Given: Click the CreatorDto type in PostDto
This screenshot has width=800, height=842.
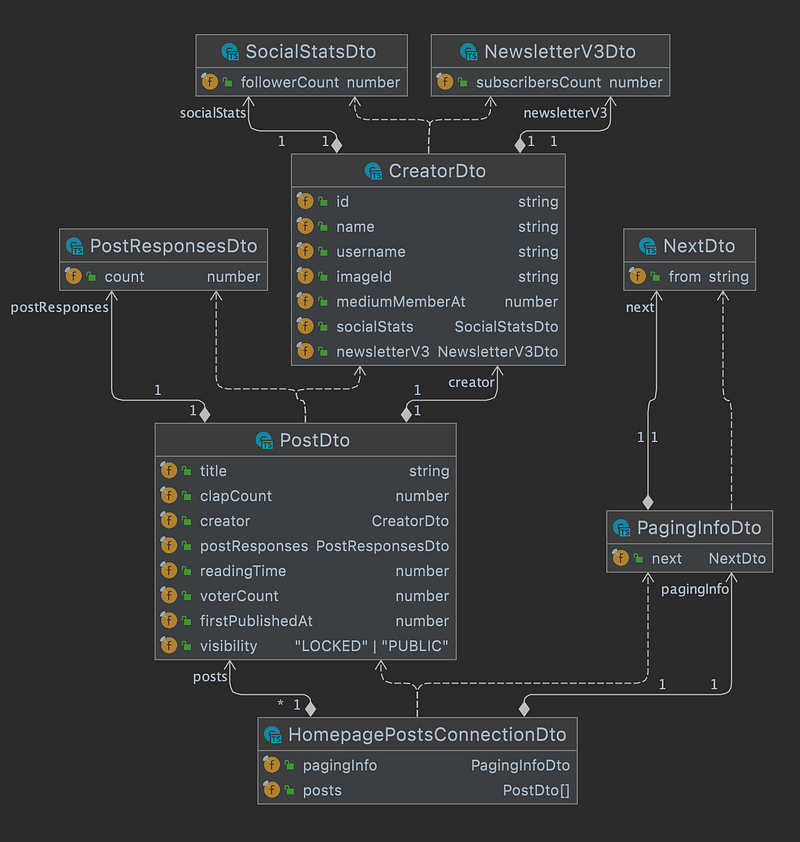Looking at the screenshot, I should (x=410, y=521).
